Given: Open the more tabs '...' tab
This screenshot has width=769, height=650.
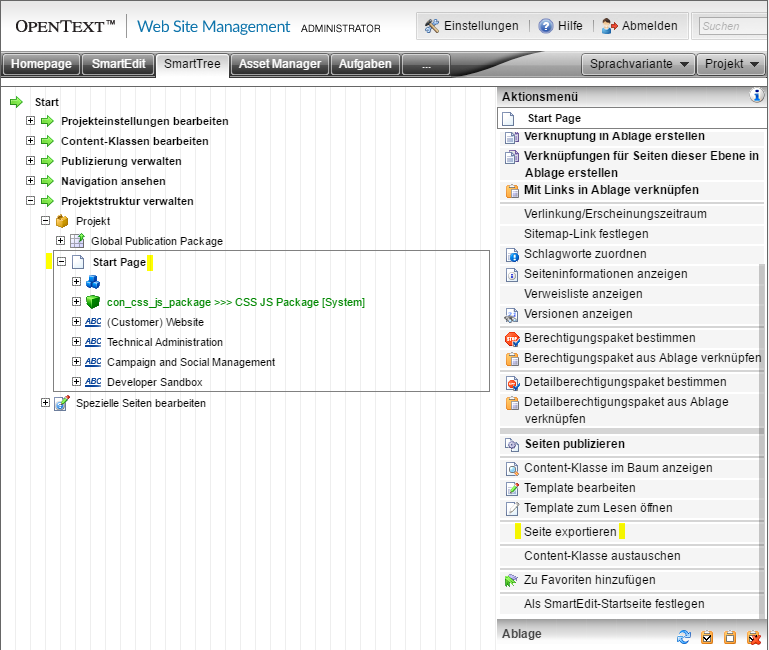Looking at the screenshot, I should (x=426, y=64).
